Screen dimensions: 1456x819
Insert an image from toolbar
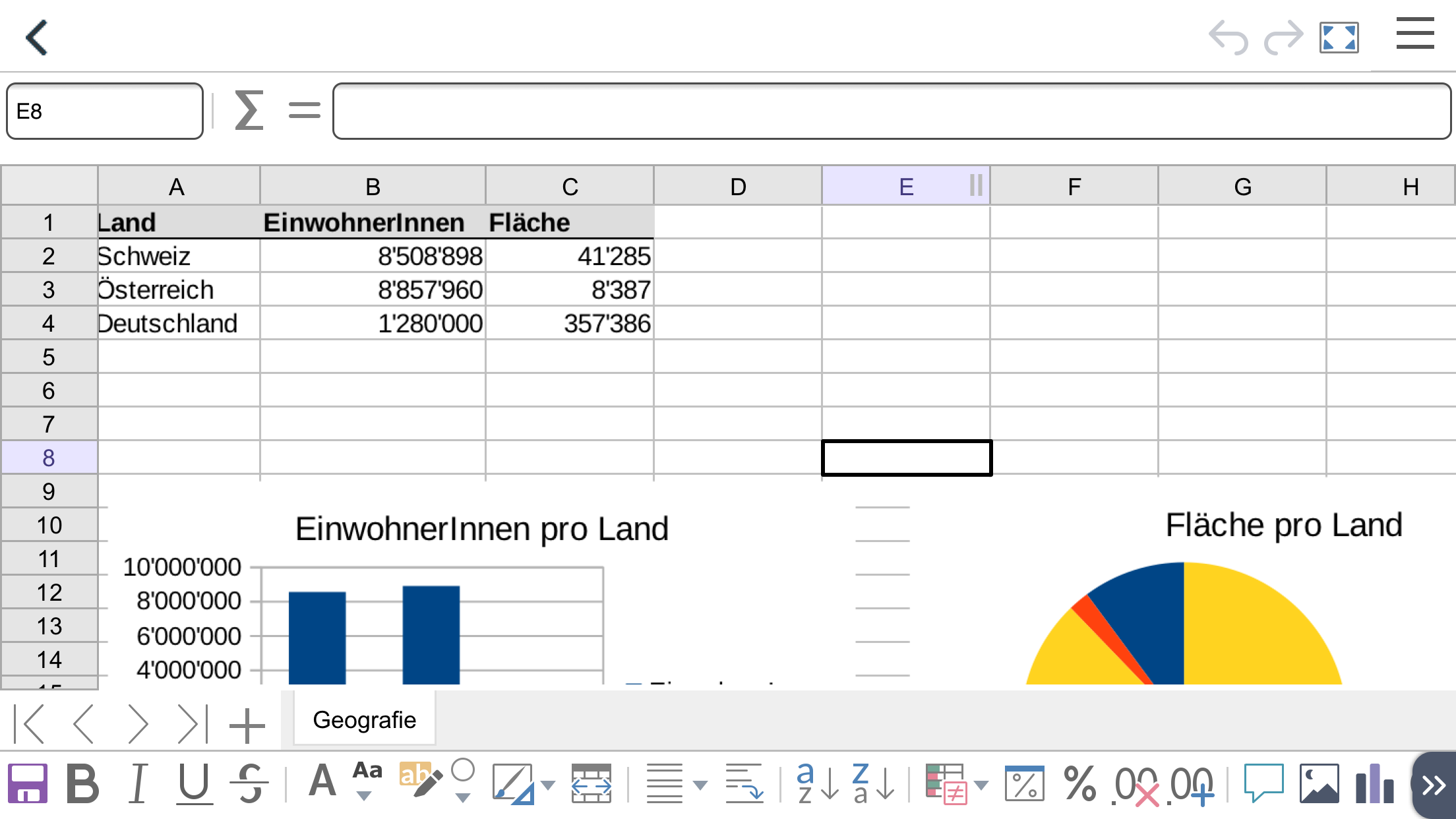[1319, 784]
